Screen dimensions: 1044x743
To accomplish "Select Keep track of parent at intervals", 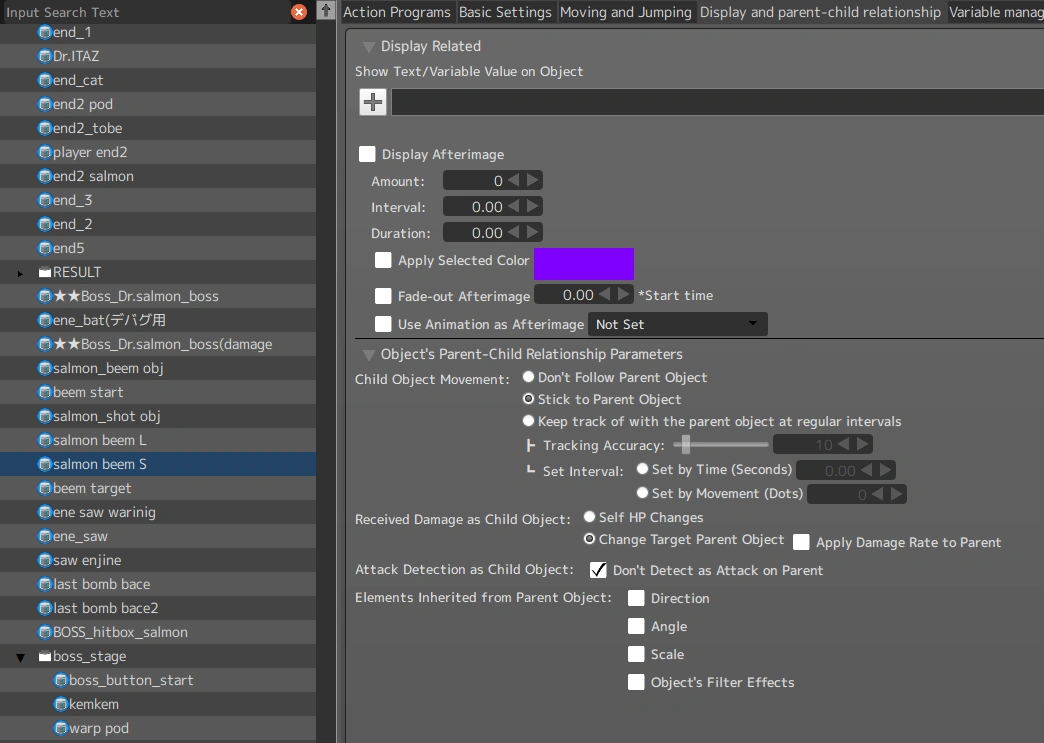I will click(528, 421).
